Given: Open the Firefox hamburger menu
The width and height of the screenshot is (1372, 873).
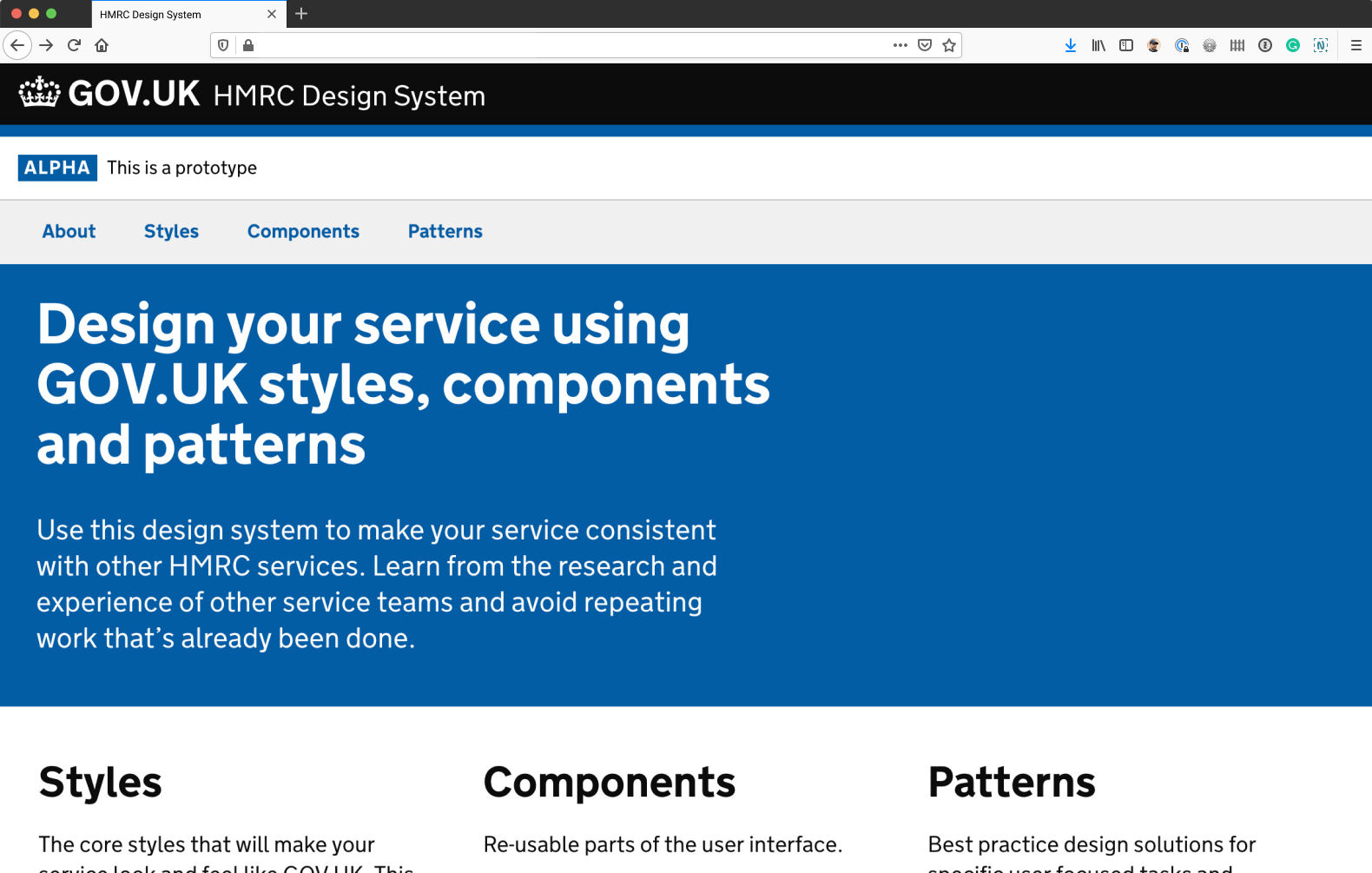Looking at the screenshot, I should pos(1356,45).
